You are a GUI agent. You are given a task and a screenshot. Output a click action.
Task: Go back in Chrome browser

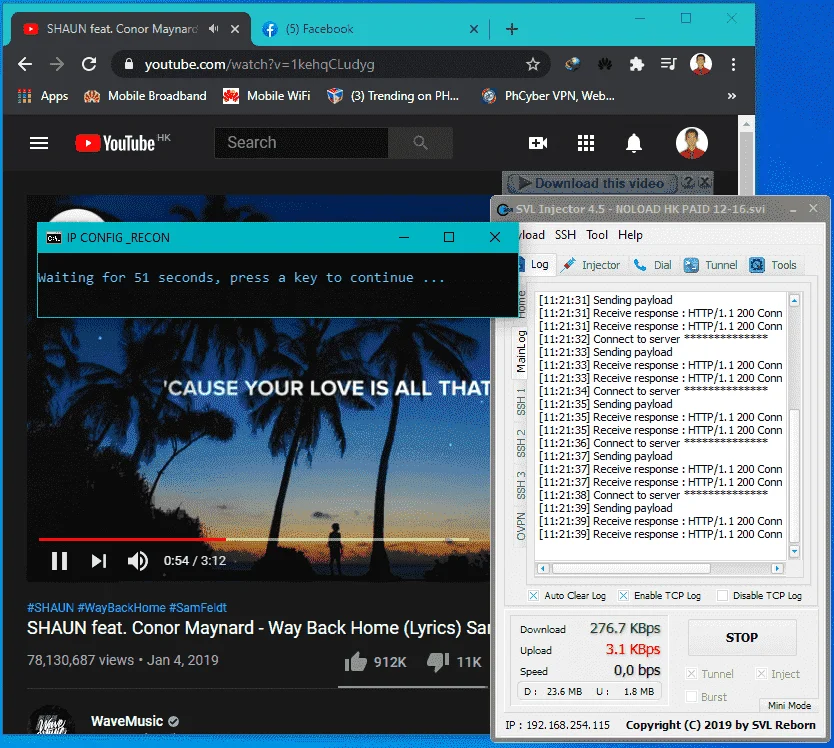point(25,64)
